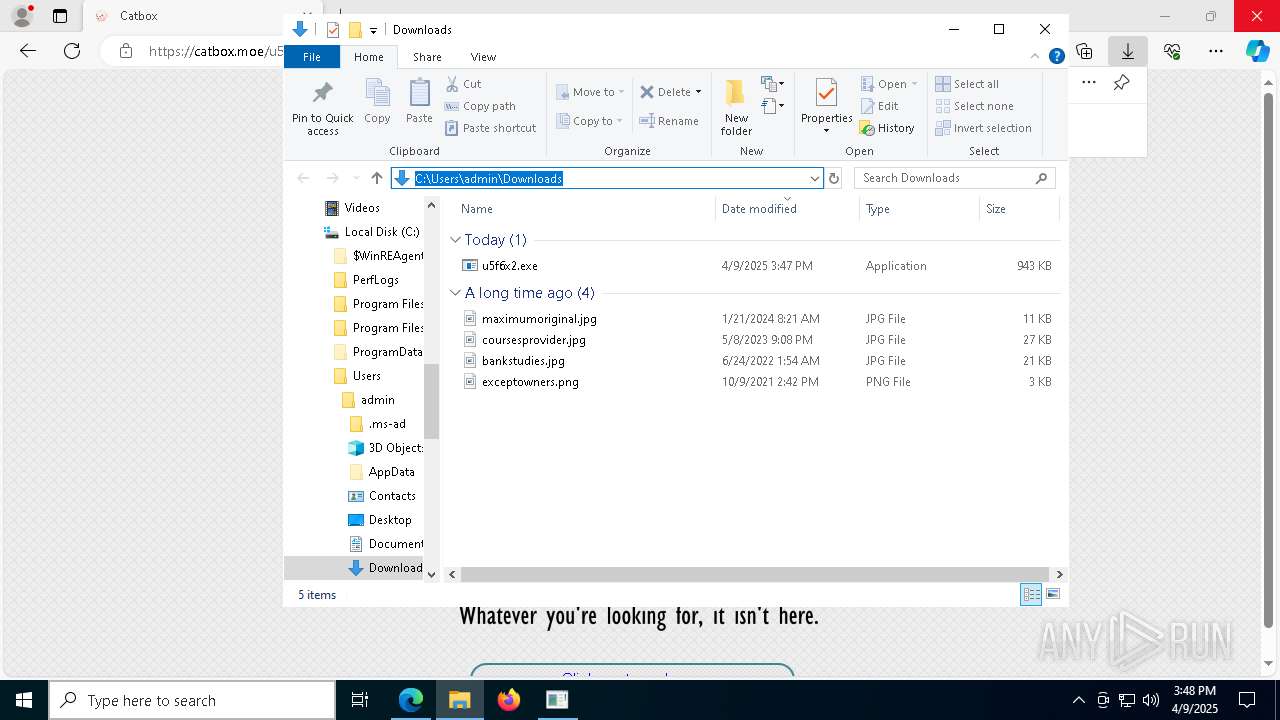
Task: Click the Windows Start button
Action: point(24,700)
